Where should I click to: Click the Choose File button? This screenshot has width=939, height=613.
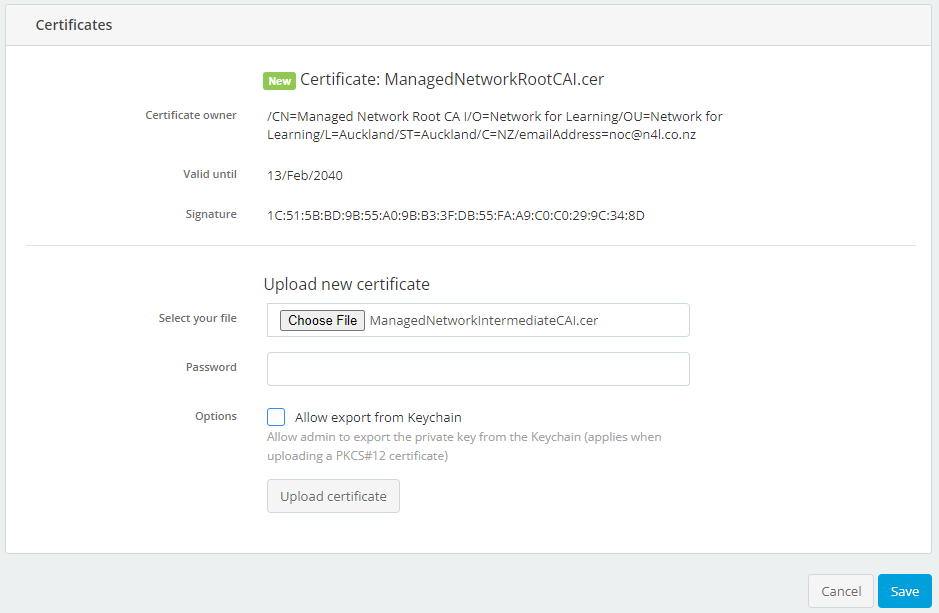point(322,320)
